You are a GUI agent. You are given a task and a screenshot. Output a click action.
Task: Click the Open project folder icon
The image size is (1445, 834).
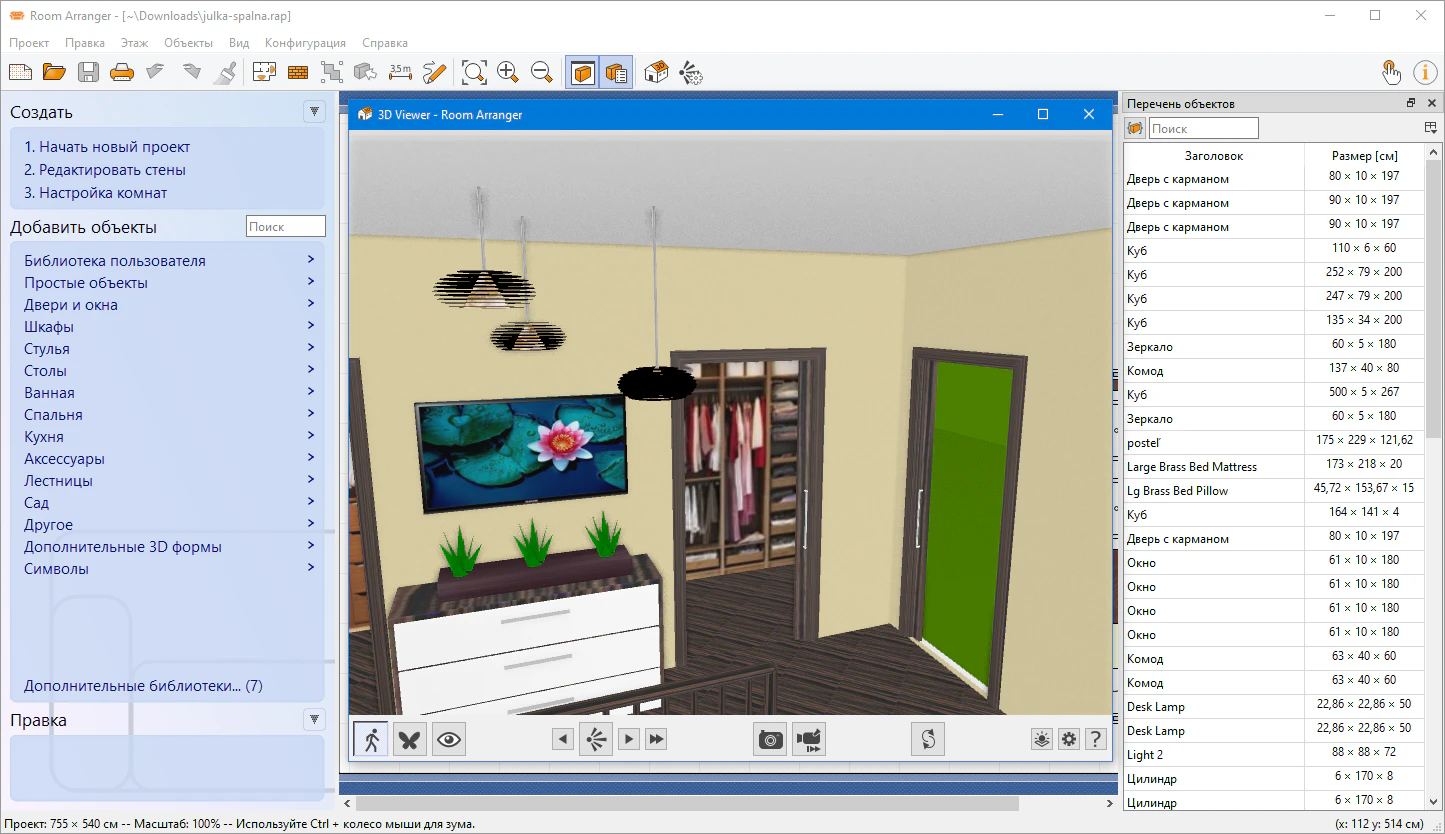pyautogui.click(x=54, y=72)
